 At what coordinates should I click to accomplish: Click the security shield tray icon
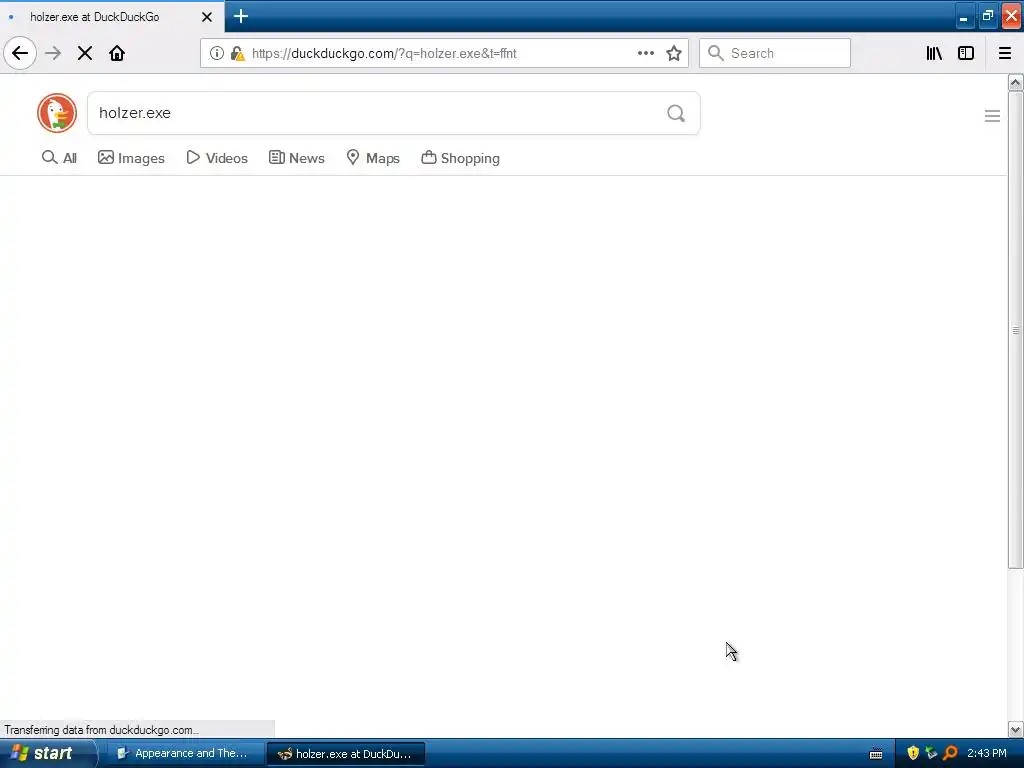[x=913, y=753]
